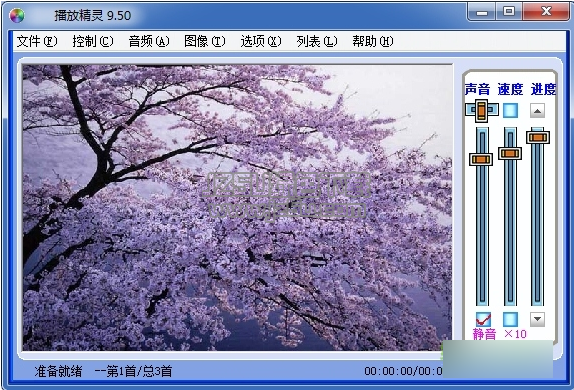The image size is (574, 390).
Task: Toggle the square box under 速度 label
Action: point(510,110)
